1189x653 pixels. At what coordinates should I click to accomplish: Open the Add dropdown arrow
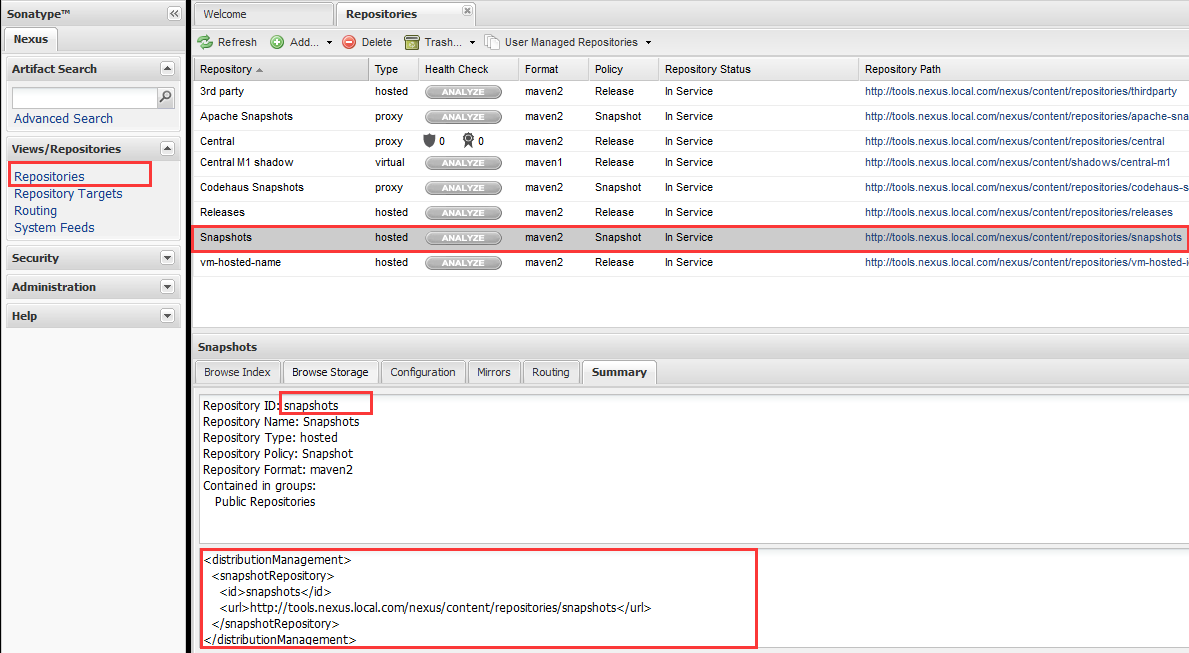[329, 42]
